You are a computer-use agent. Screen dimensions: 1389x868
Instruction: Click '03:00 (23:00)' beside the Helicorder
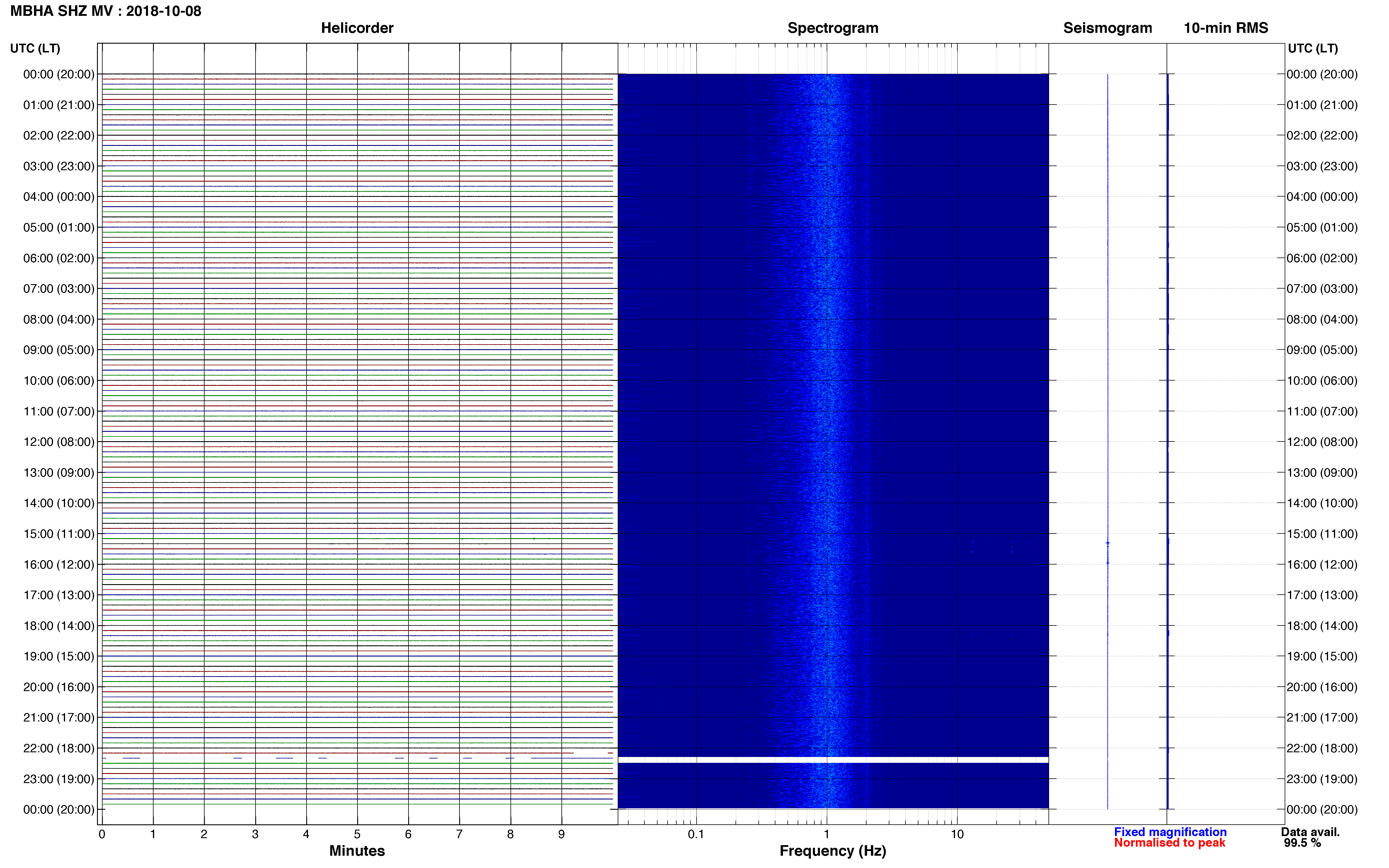pyautogui.click(x=59, y=166)
